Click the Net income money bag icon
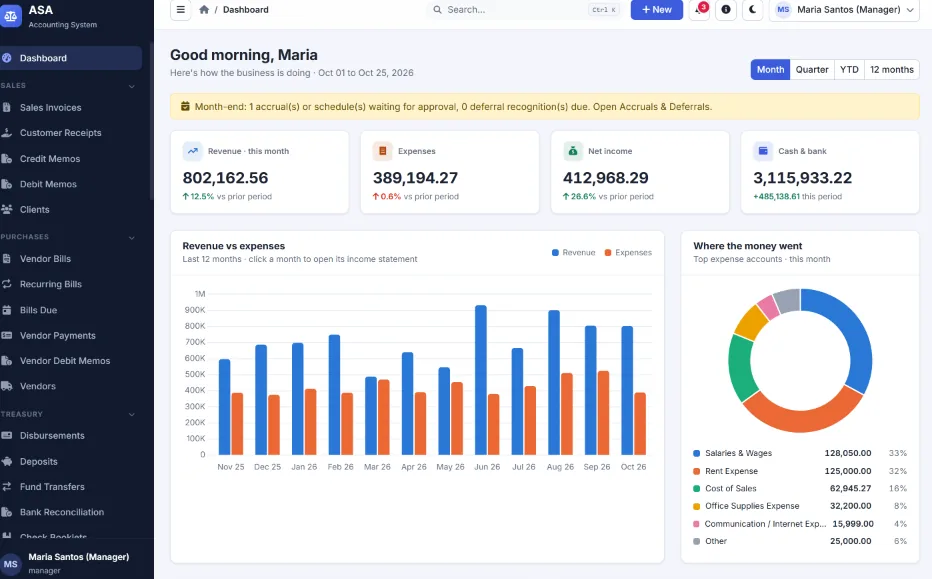 tap(573, 151)
